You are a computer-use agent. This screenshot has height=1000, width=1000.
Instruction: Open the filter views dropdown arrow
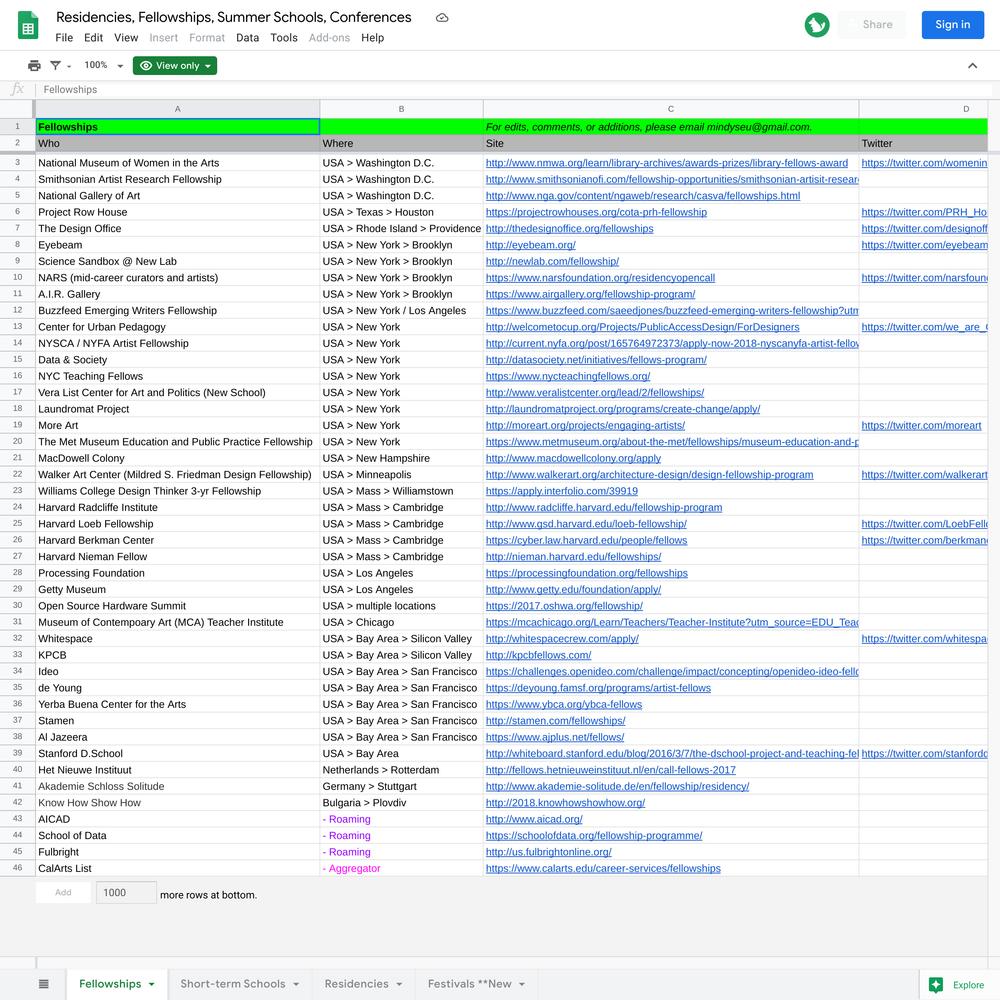pos(69,66)
